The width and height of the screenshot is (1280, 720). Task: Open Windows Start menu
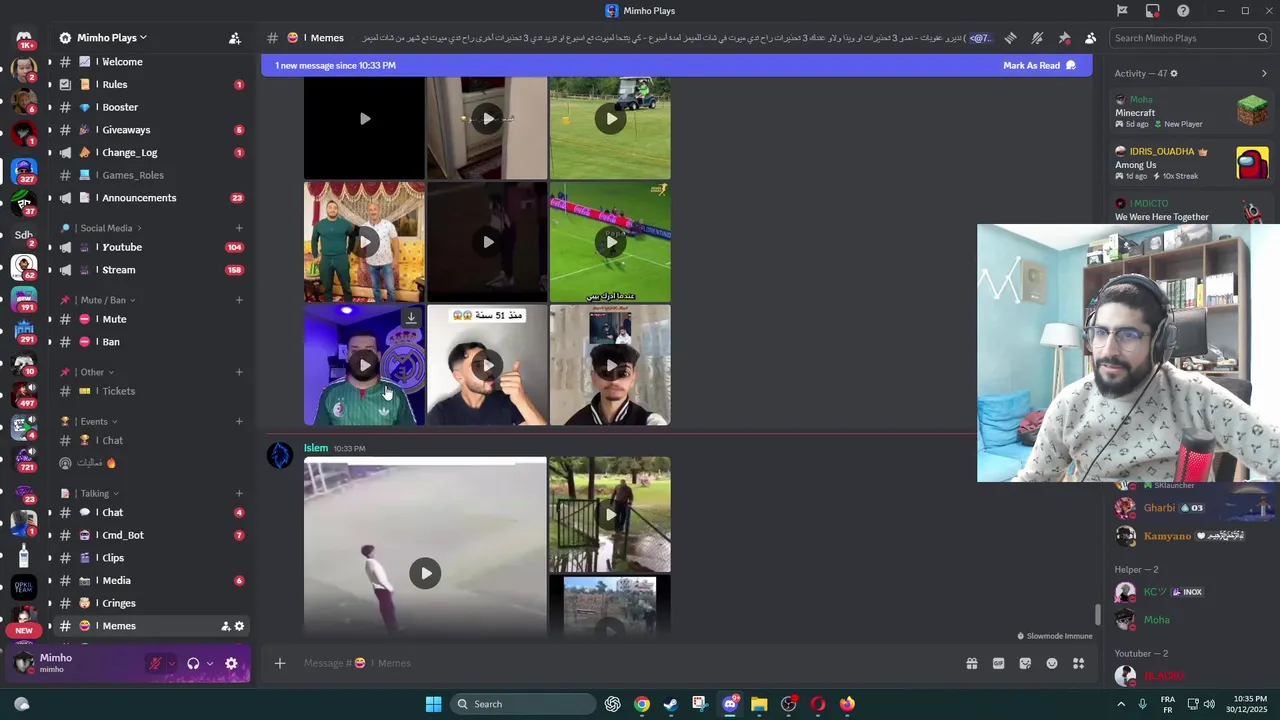(x=433, y=704)
